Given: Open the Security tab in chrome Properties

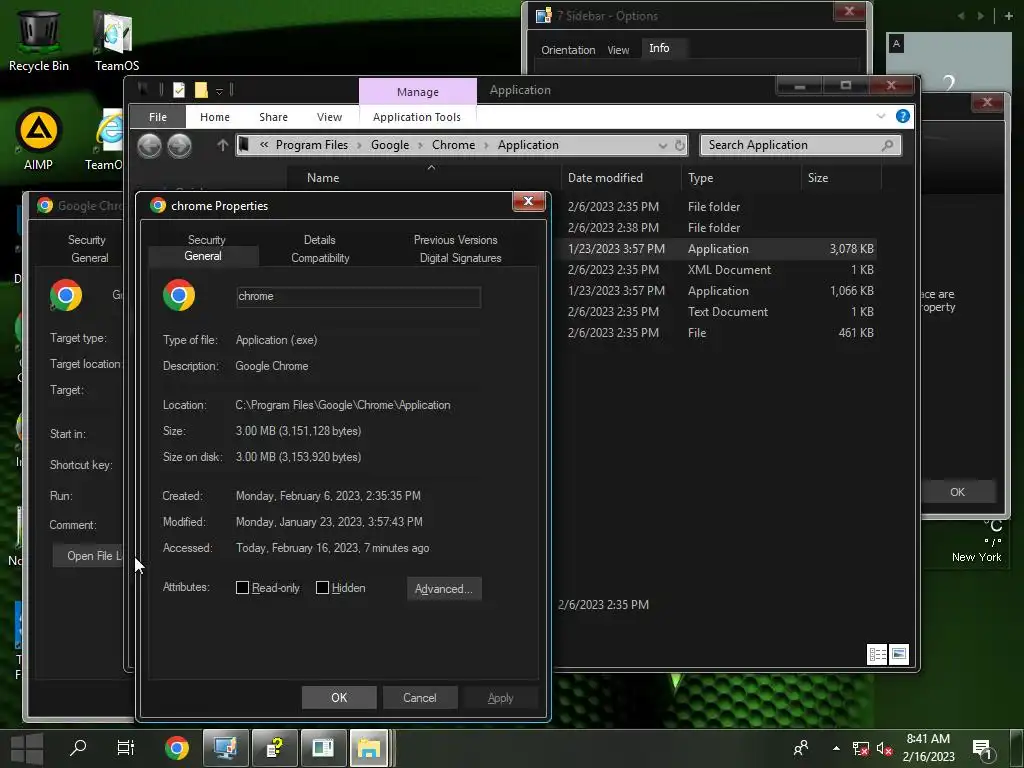Looking at the screenshot, I should 206,240.
